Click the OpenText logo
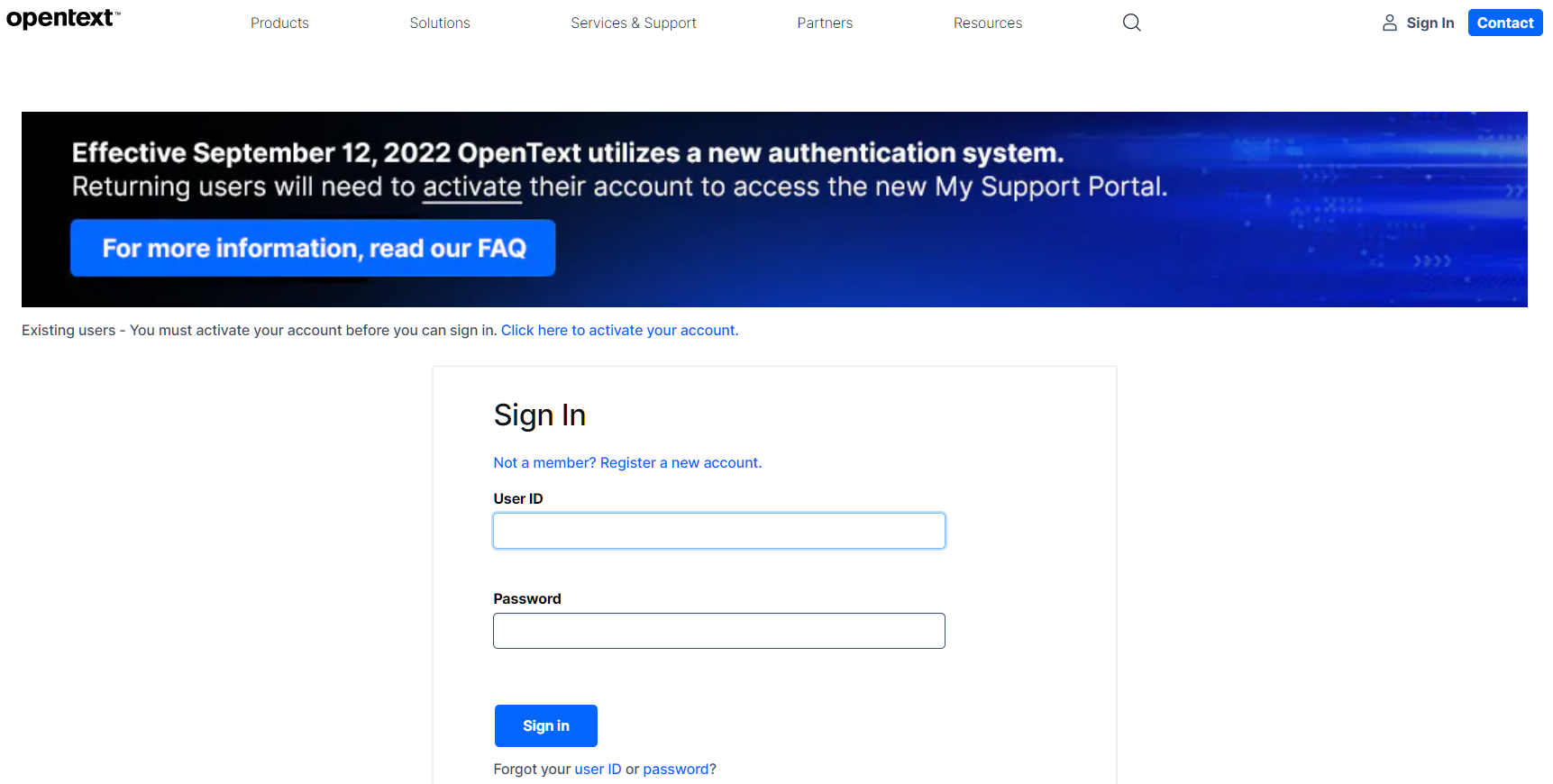 (62, 19)
